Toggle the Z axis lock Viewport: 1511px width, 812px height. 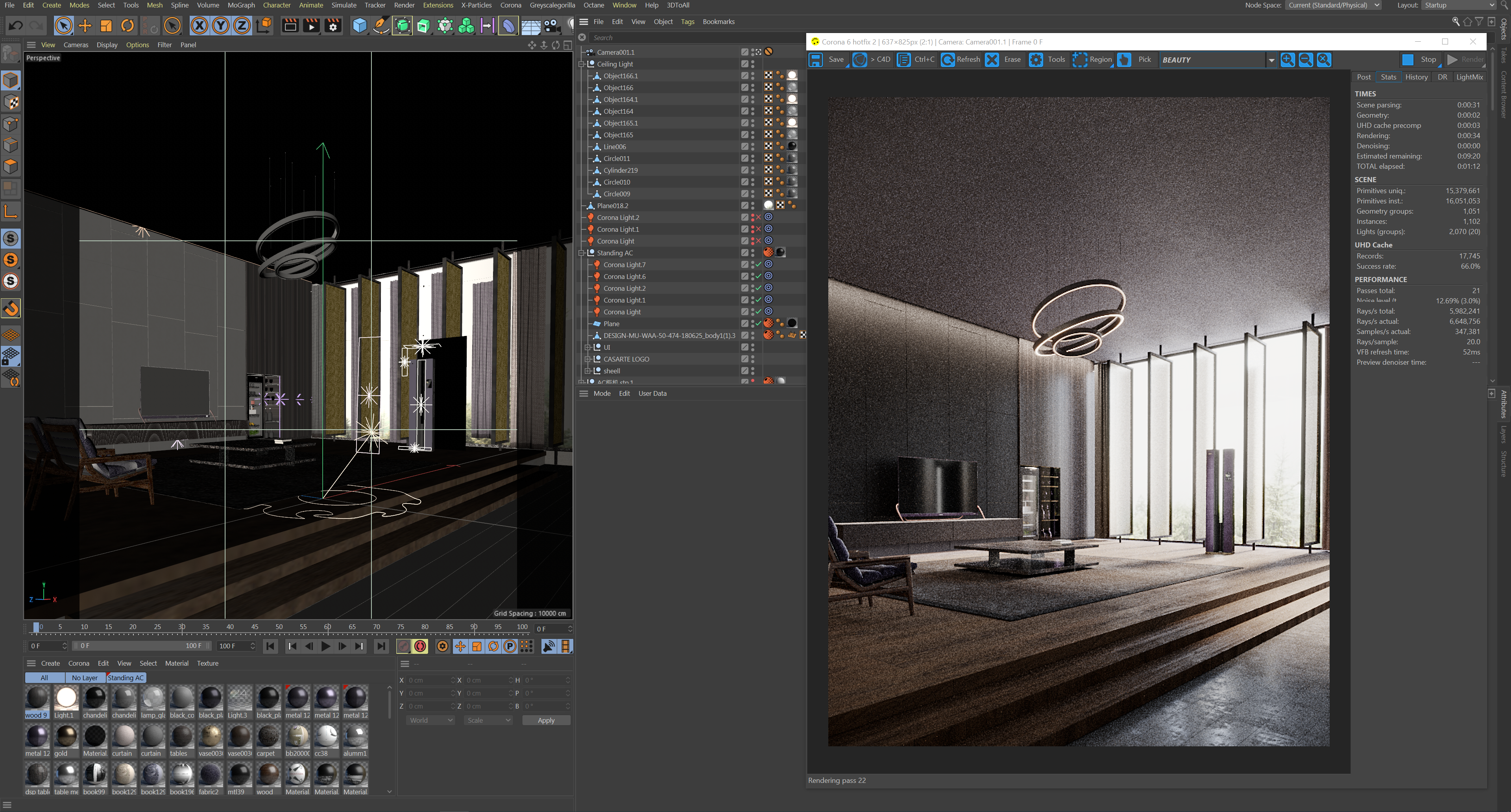point(242,25)
